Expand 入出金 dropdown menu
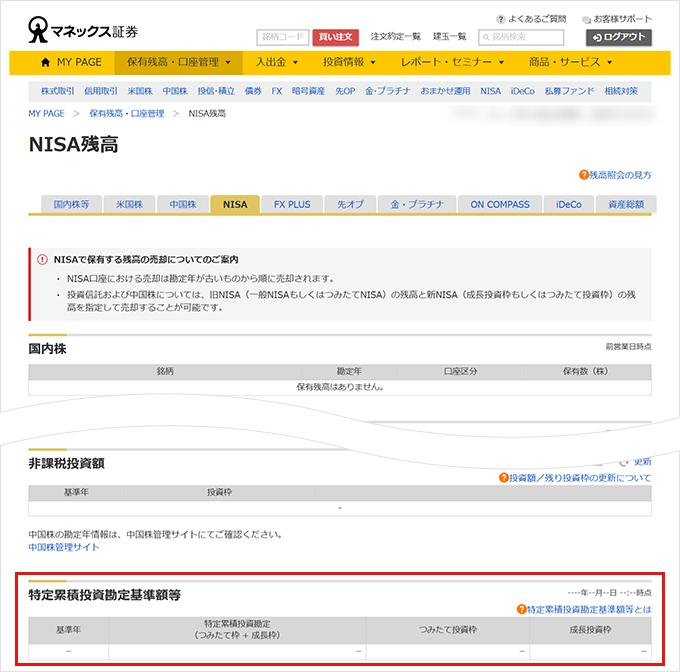This screenshot has width=680, height=672. [277, 62]
